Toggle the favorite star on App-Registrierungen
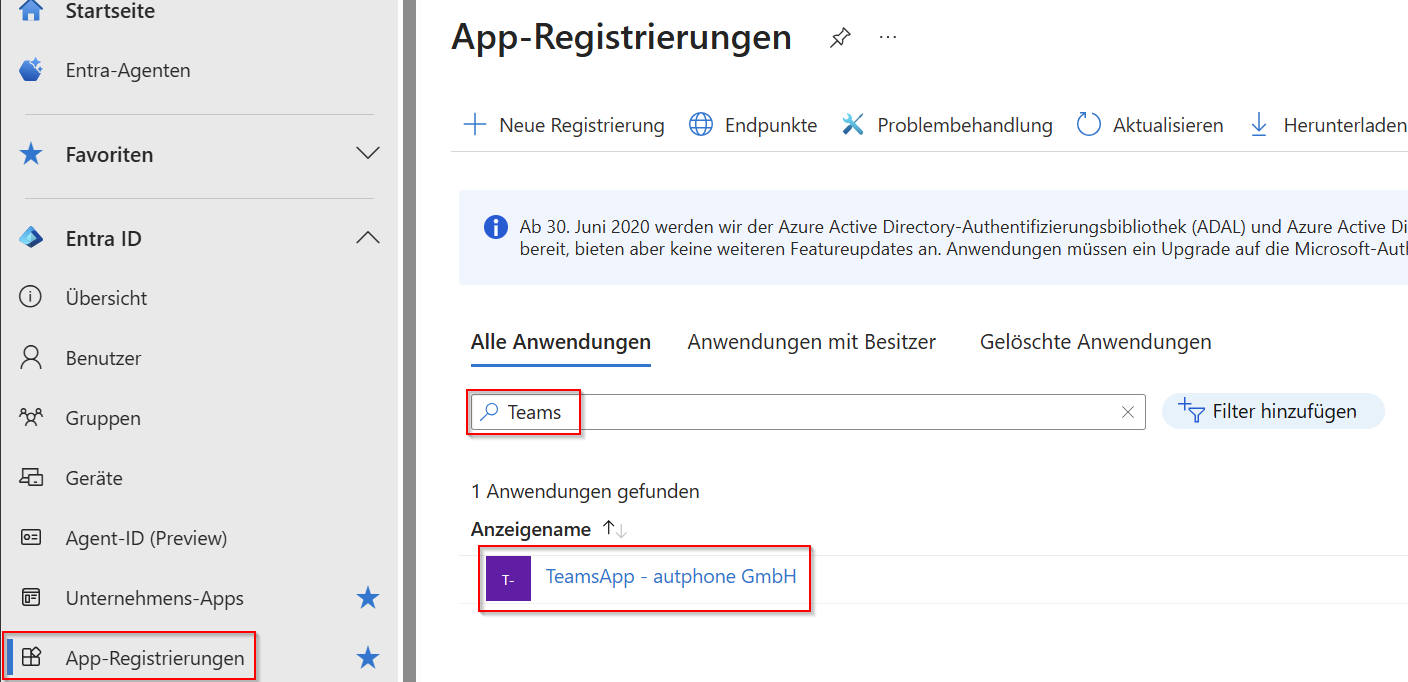Viewport: 1408px width, 682px height. (367, 658)
